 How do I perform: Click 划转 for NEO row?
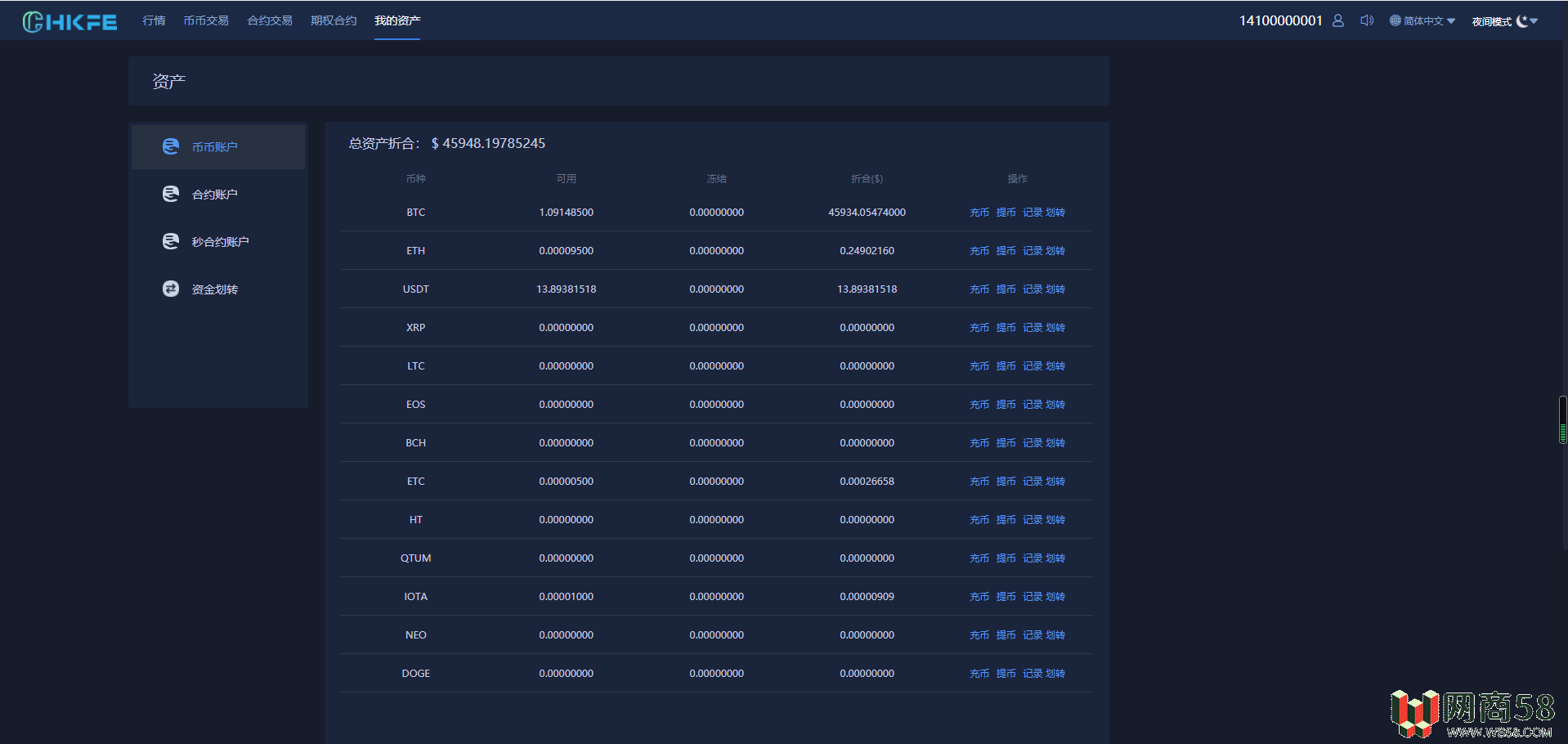pos(1055,635)
